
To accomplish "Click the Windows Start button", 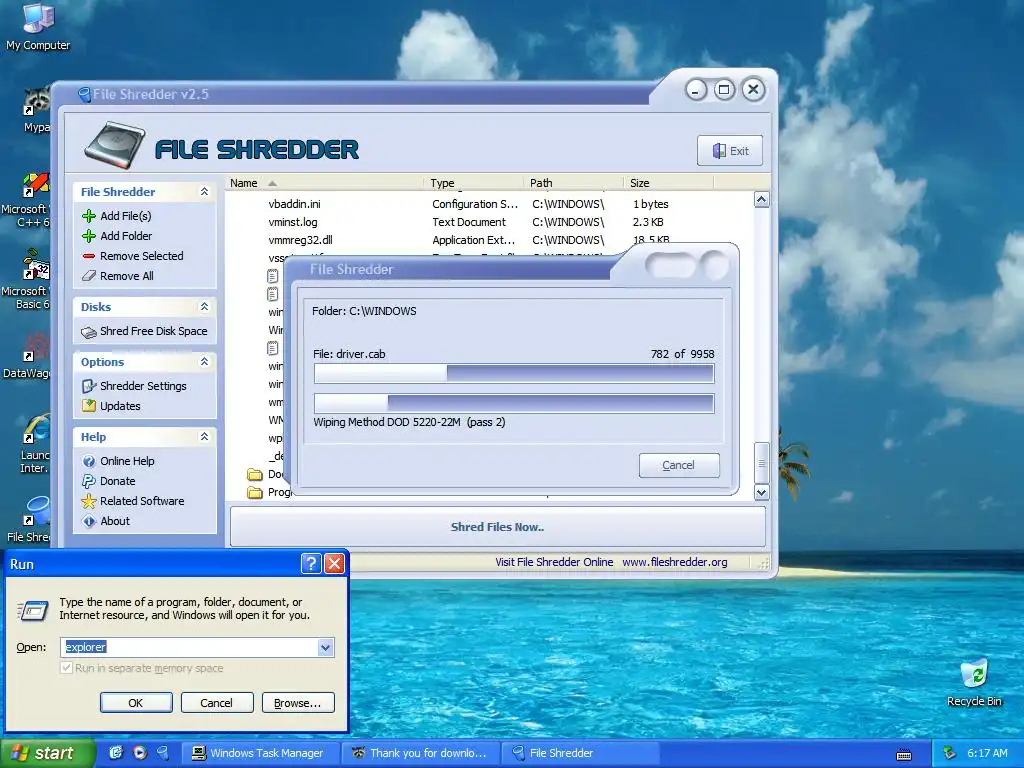I will [x=47, y=753].
